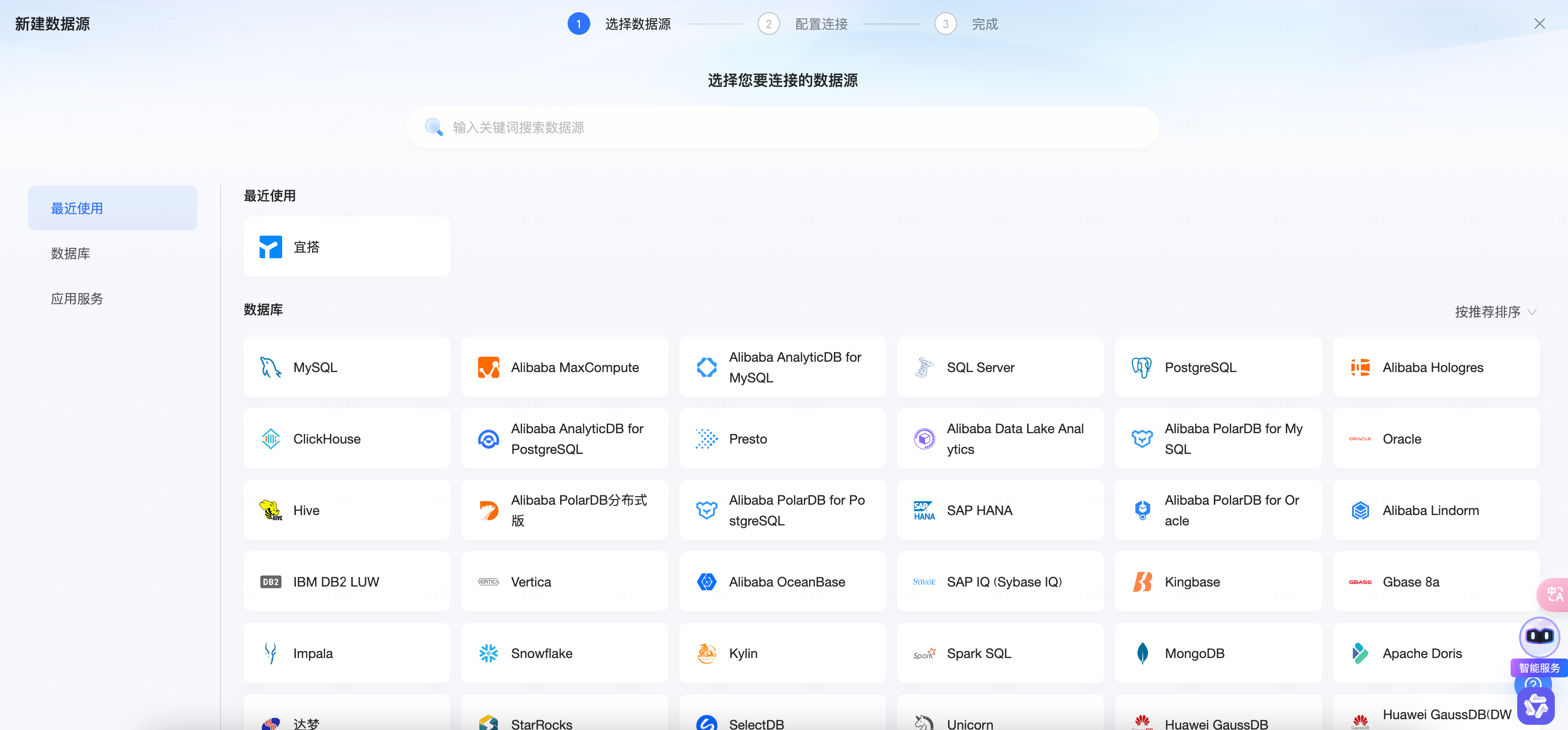1568x730 pixels.
Task: Select the SAP HANA icon
Action: 924,510
